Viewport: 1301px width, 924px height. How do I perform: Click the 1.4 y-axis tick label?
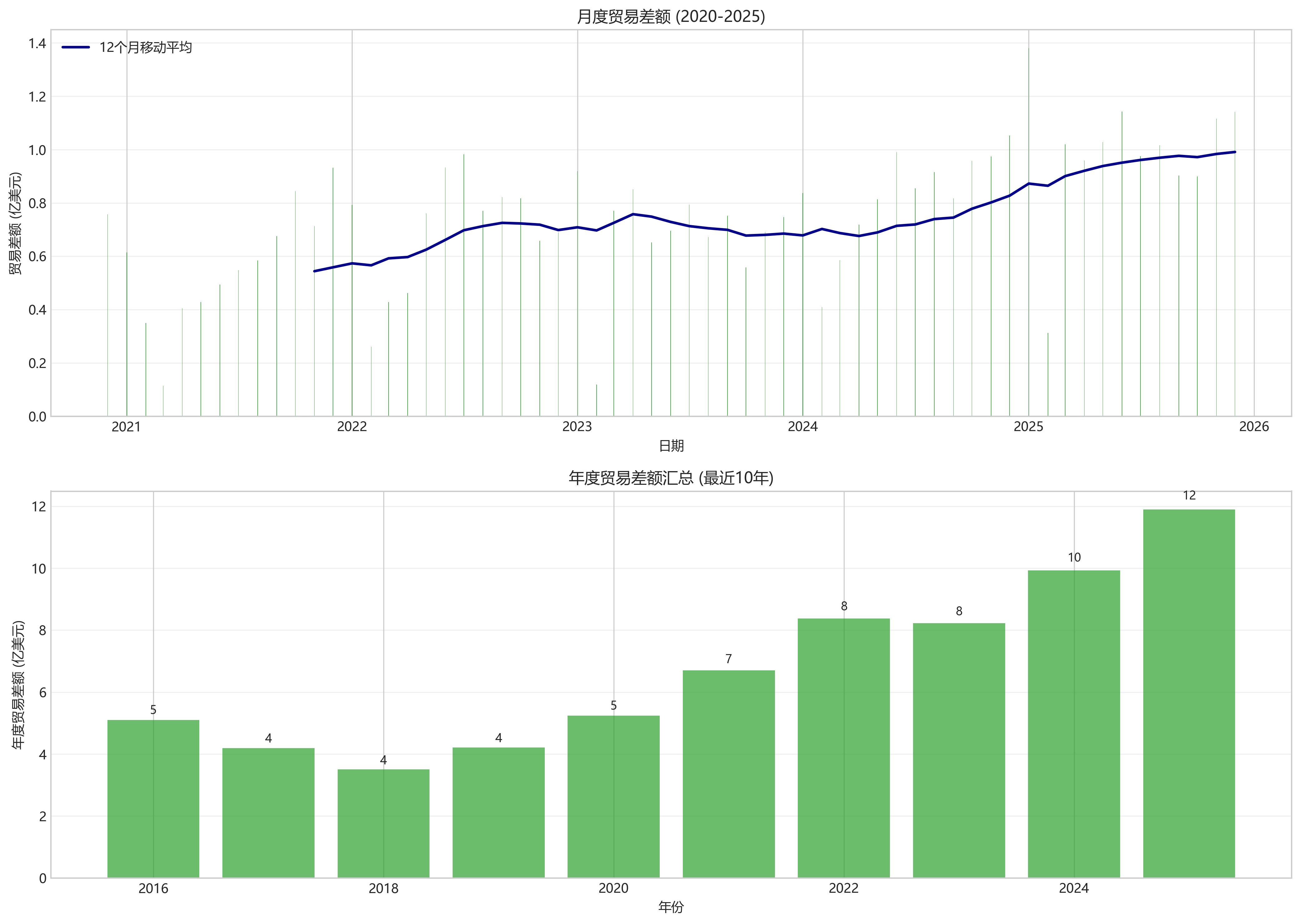(x=37, y=43)
